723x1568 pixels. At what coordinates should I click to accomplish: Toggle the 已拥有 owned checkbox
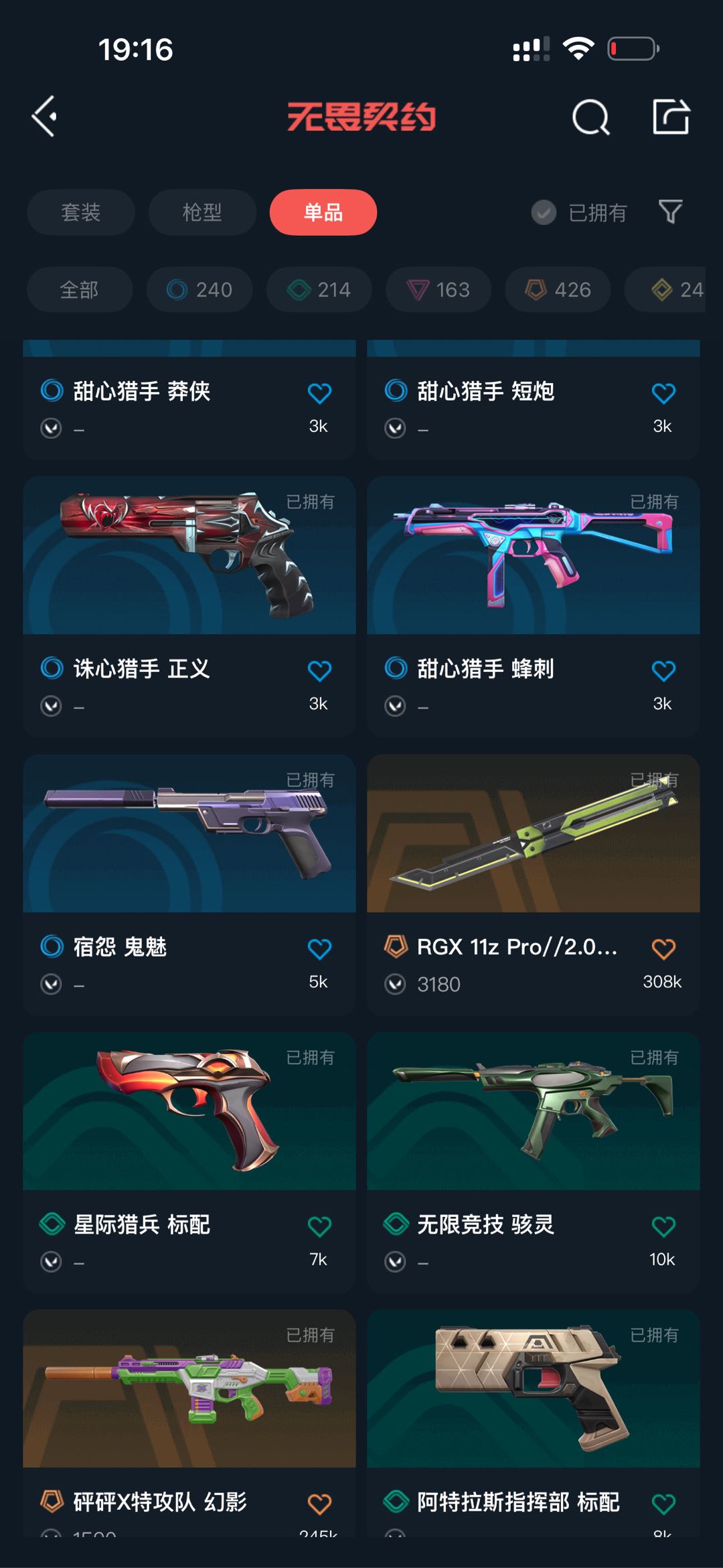[544, 212]
